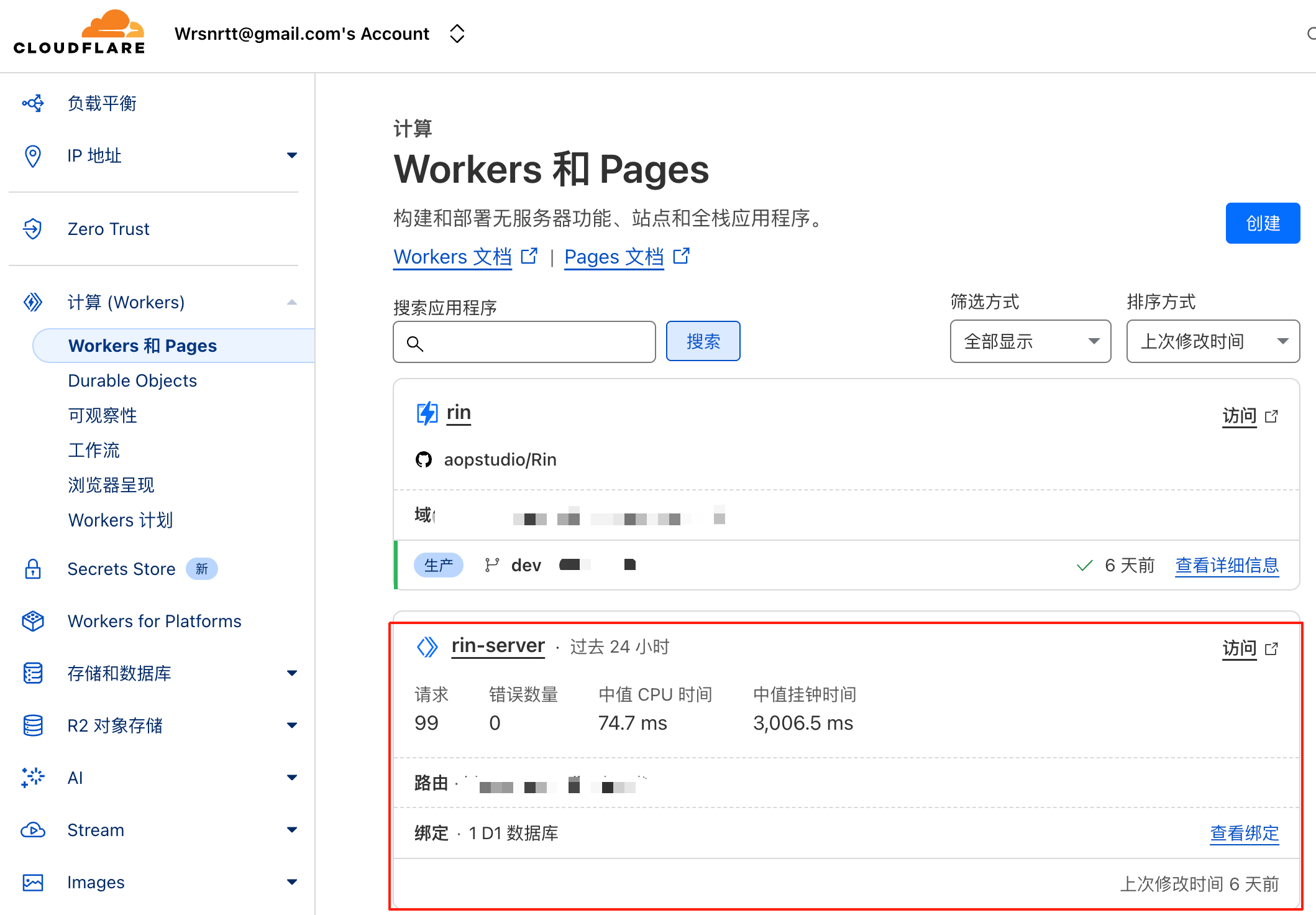Click the 计算 (Workers) diamond icon
The width and height of the screenshot is (1316, 915).
coord(33,302)
